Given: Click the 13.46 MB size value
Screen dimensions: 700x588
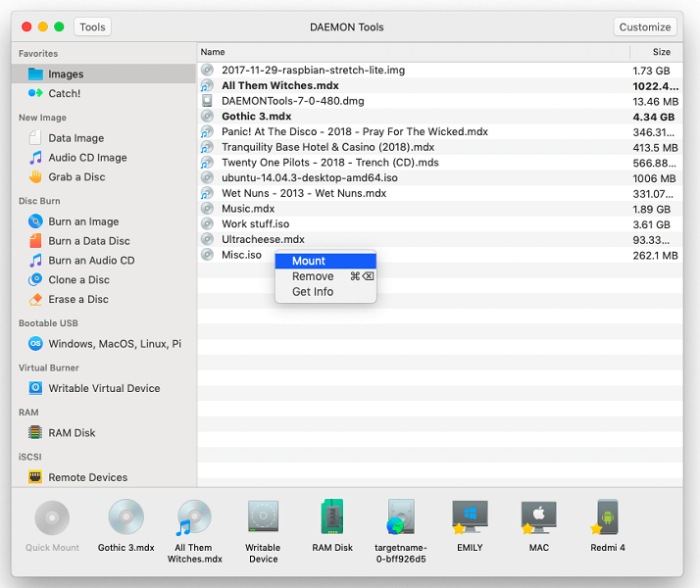Looking at the screenshot, I should pos(655,102).
